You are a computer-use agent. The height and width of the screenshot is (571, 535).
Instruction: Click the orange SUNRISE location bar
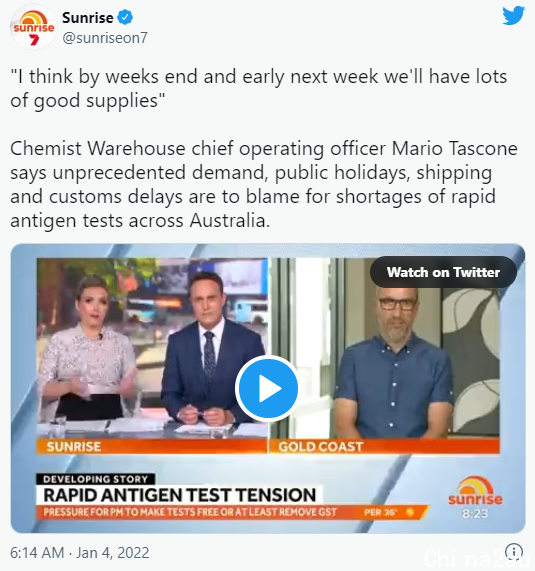point(152,446)
